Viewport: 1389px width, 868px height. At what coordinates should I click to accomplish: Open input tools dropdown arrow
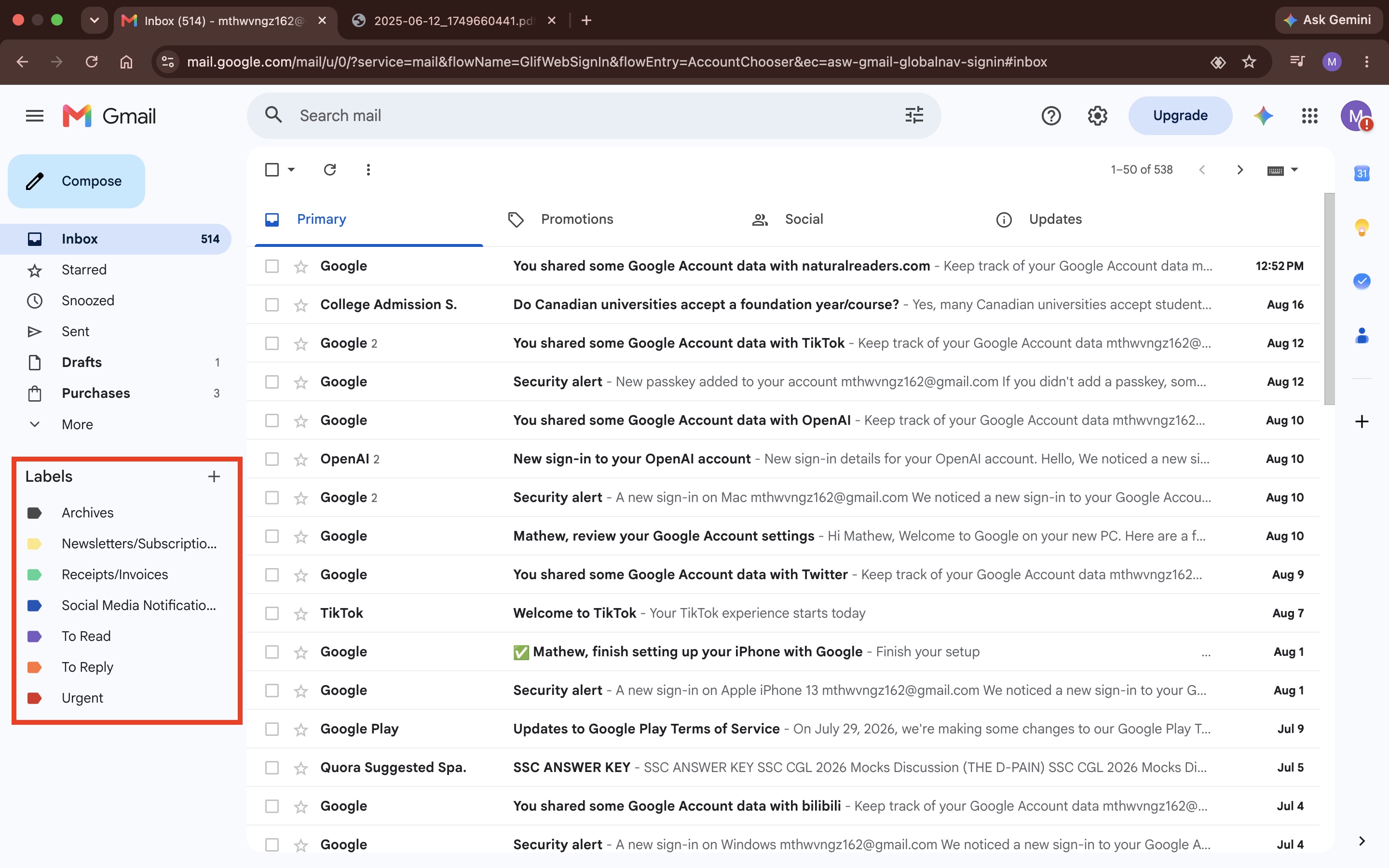(1294, 169)
